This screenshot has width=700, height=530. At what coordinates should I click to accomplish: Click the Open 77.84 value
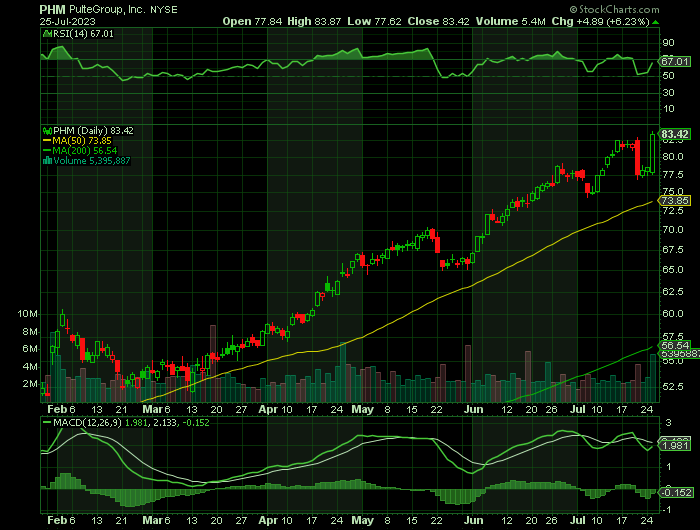click(x=252, y=21)
